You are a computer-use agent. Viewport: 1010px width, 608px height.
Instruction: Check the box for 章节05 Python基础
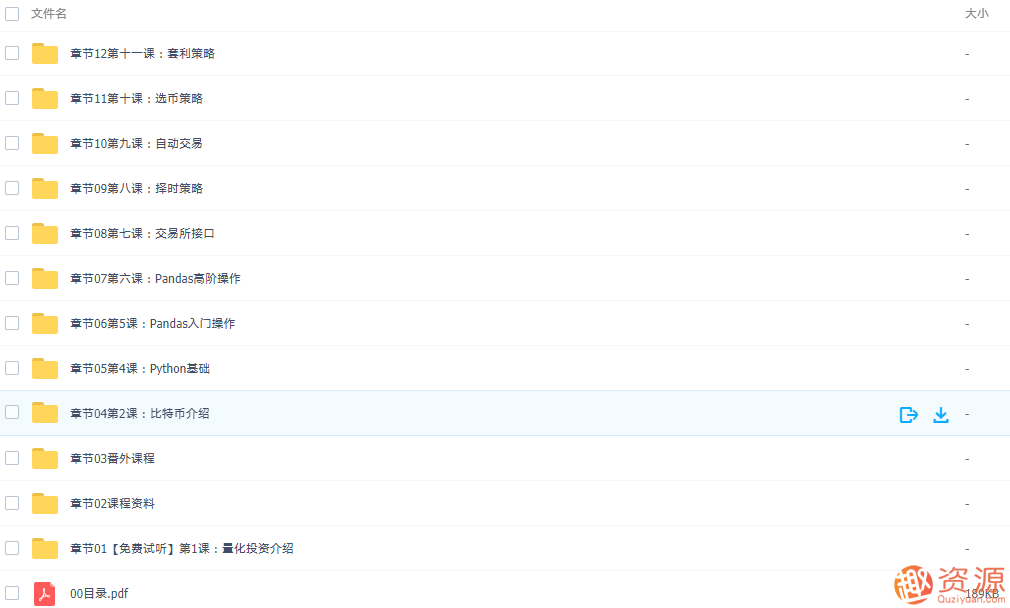pyautogui.click(x=12, y=368)
